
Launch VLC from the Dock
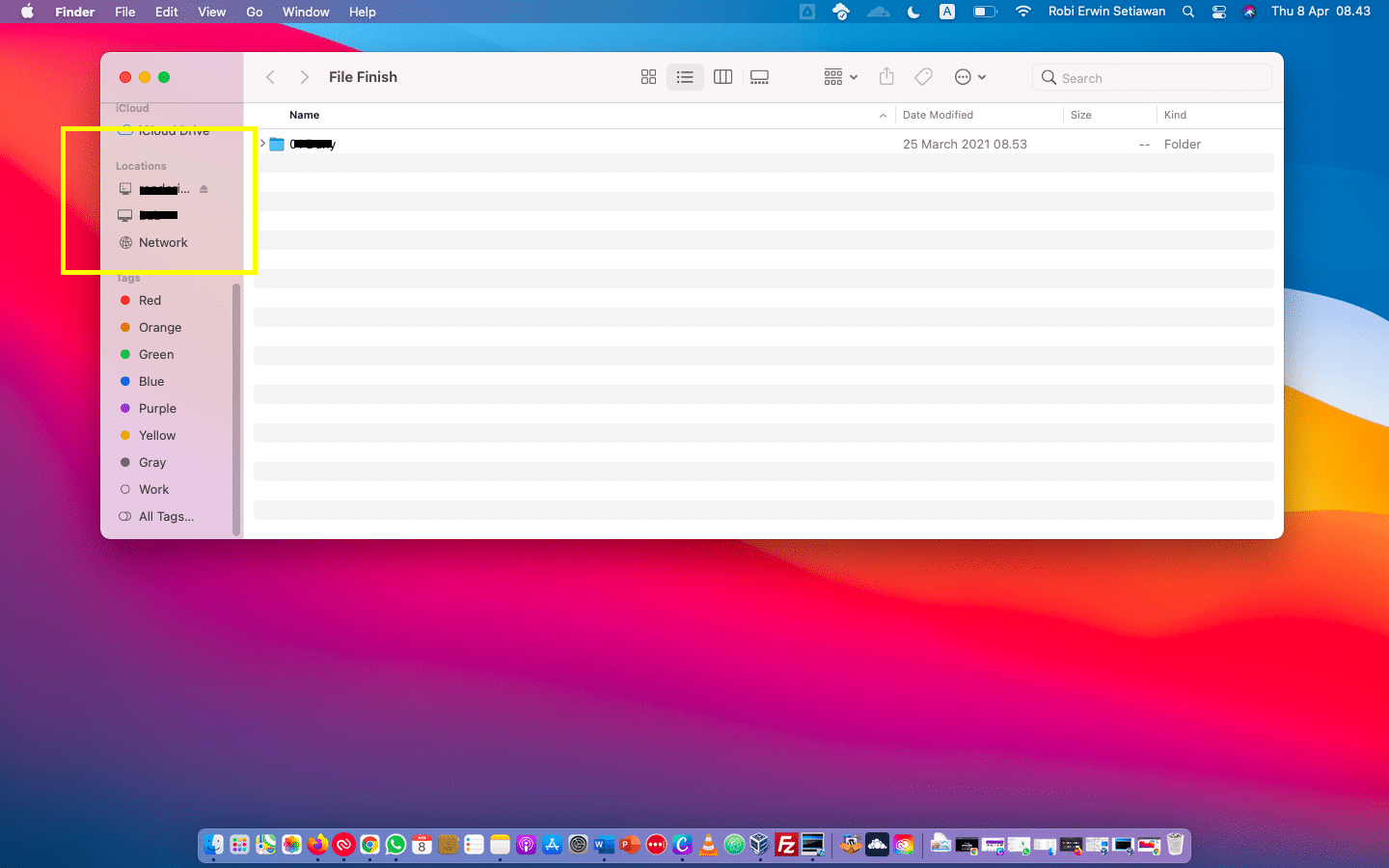tap(708, 845)
